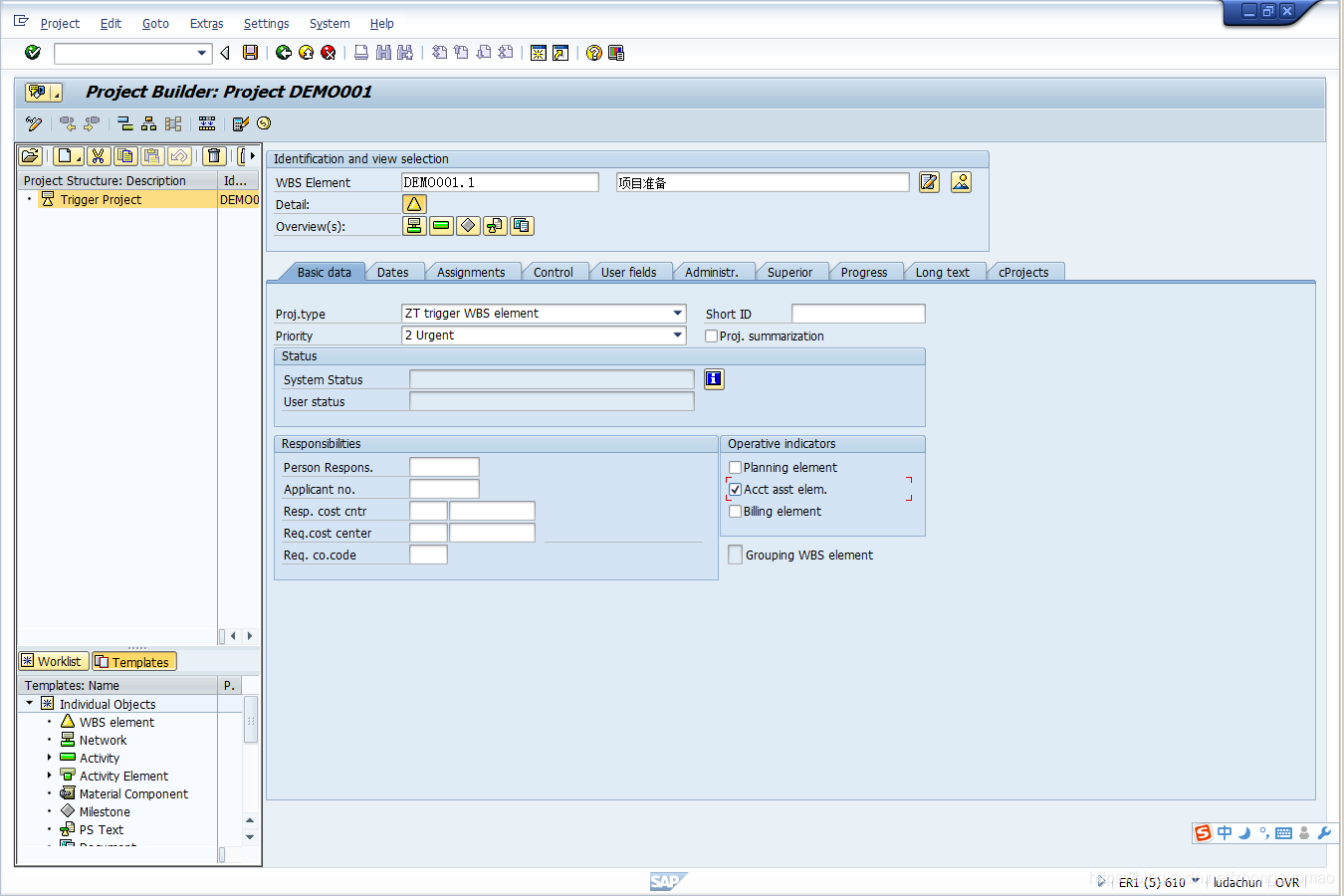
Task: Open the Project menu
Action: point(60,24)
